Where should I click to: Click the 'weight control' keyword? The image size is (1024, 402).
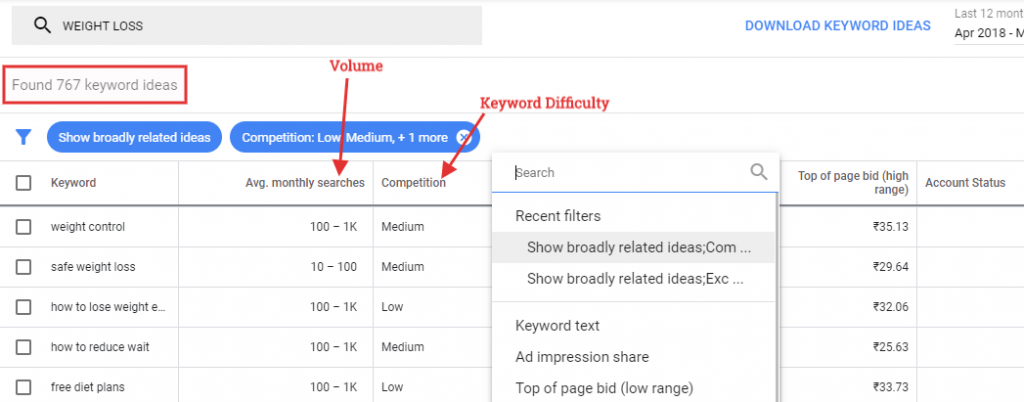(88, 227)
